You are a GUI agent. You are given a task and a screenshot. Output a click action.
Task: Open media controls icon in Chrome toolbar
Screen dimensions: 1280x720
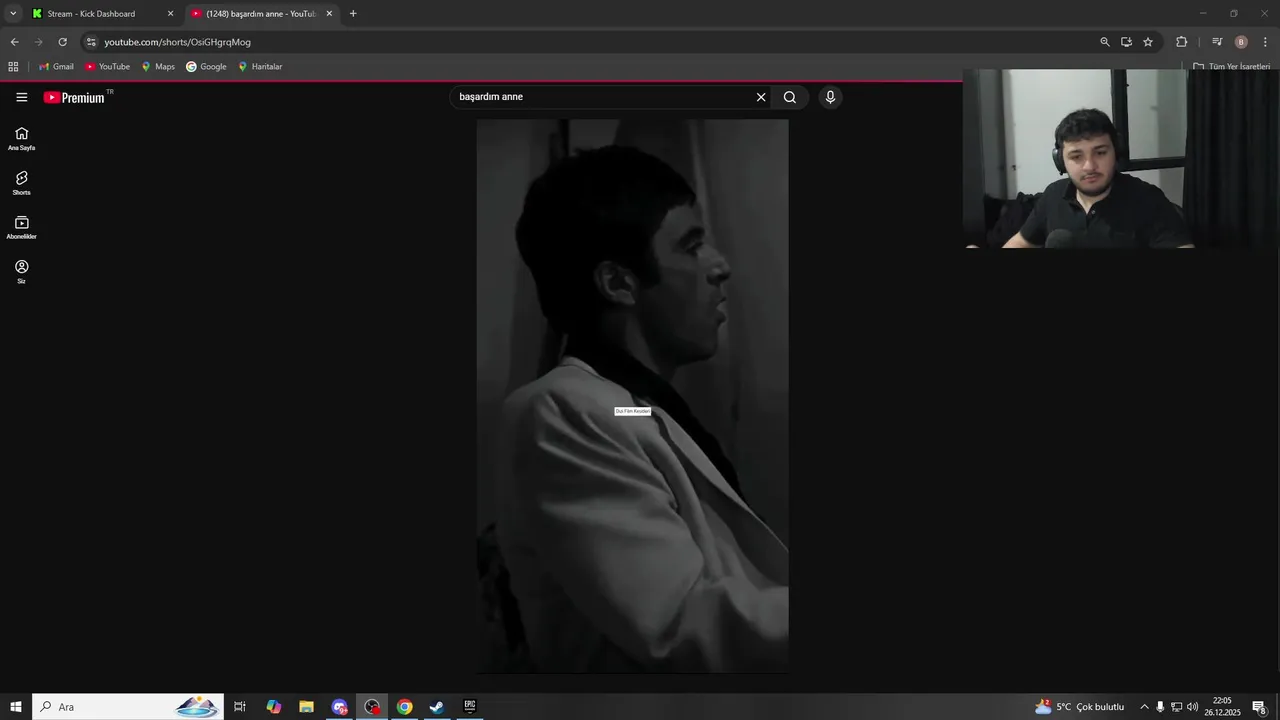(x=1217, y=42)
